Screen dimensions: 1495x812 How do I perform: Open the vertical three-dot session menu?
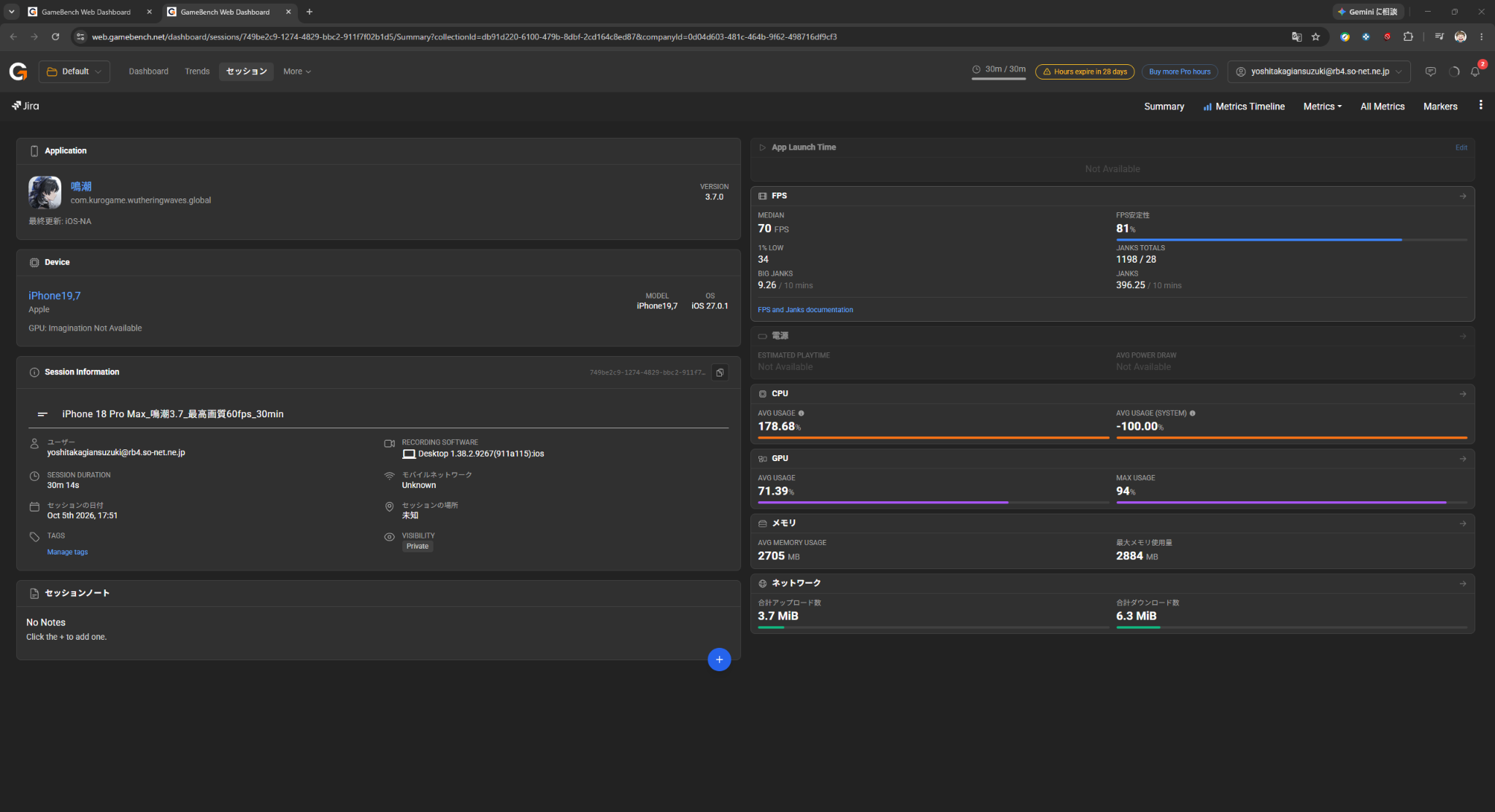(x=1480, y=105)
